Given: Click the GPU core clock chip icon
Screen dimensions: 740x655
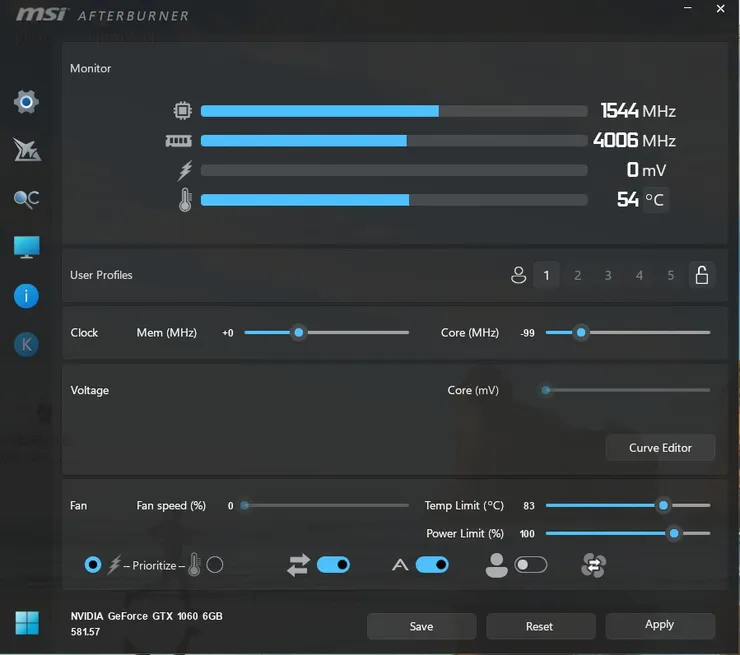Looking at the screenshot, I should pos(182,111).
